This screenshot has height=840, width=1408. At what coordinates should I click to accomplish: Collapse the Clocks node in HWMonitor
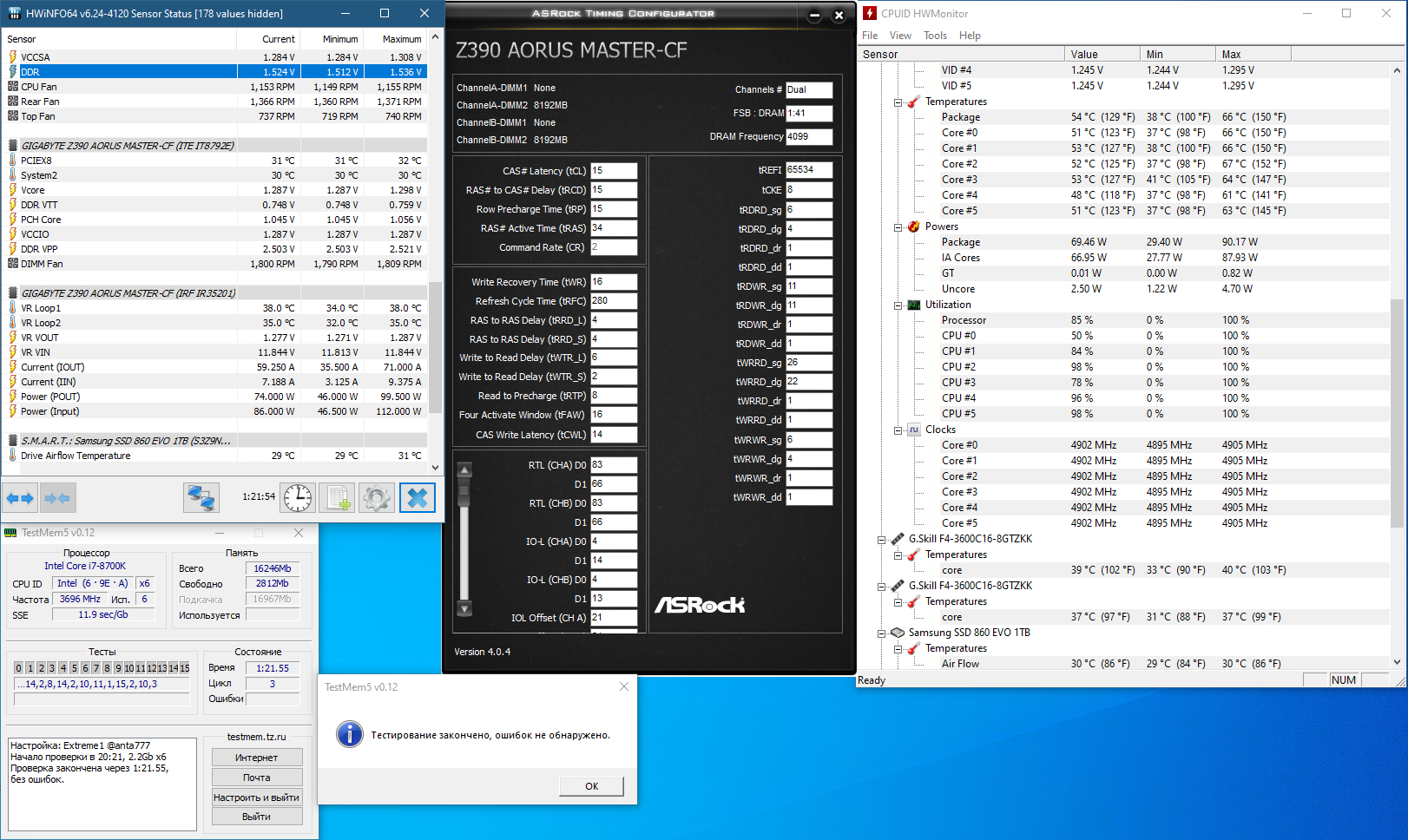pyautogui.click(x=898, y=430)
